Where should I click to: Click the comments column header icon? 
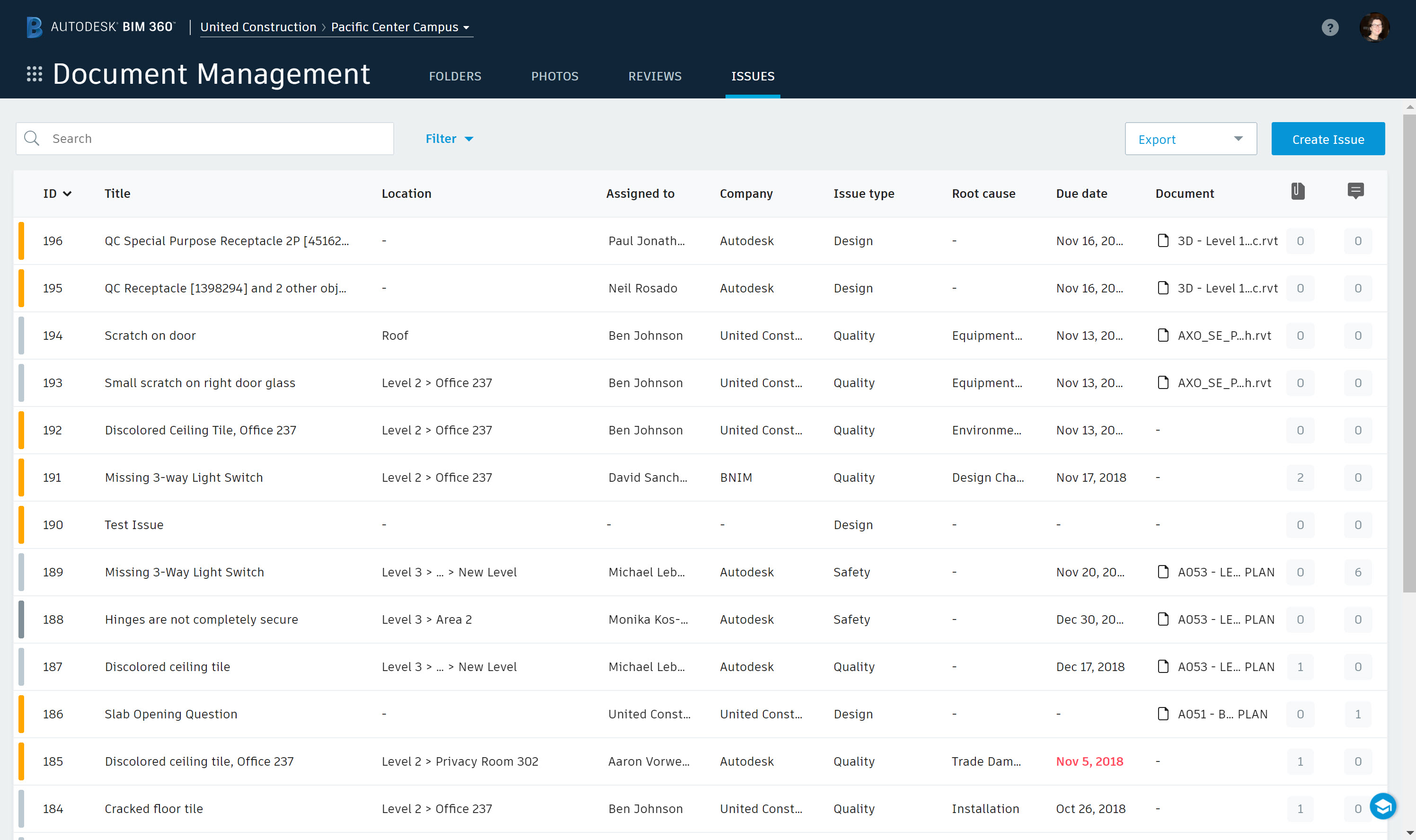pyautogui.click(x=1356, y=191)
